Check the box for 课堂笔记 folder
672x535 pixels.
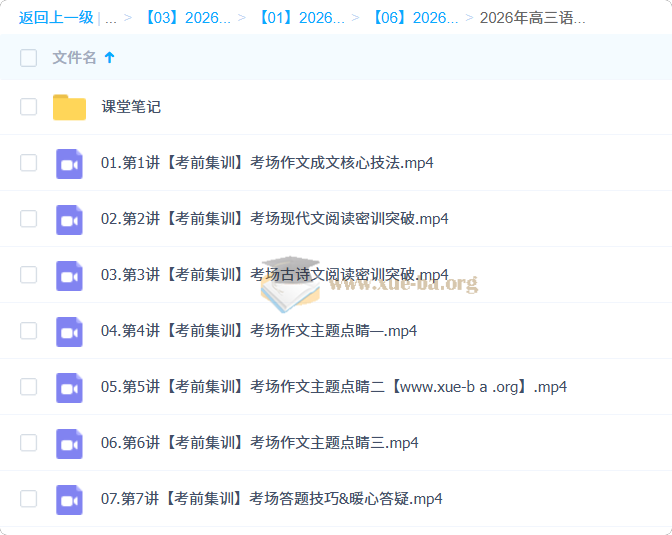click(28, 107)
